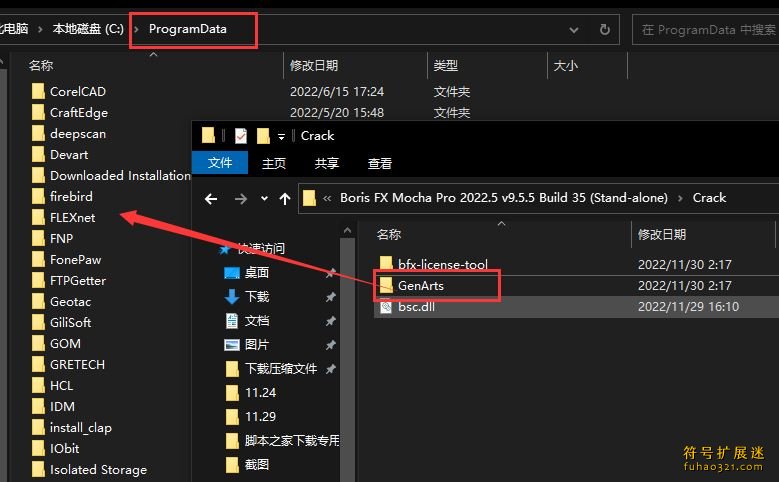
Task: Select the firebird folder
Action: 62,197
